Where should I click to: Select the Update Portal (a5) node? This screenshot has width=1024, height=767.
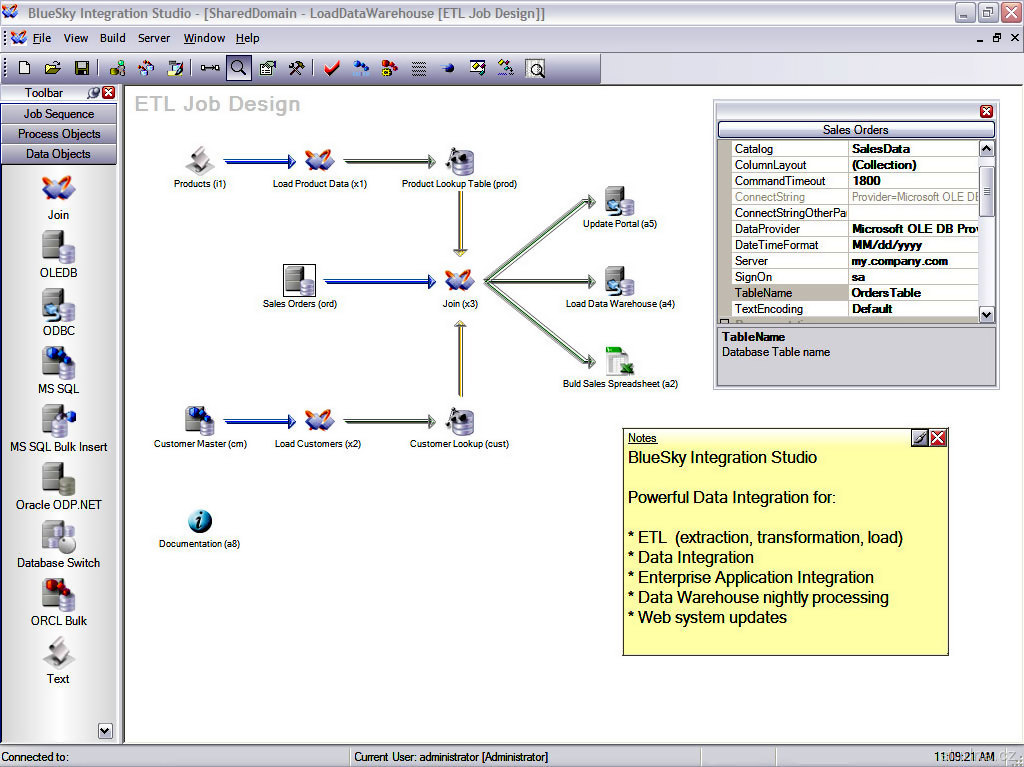(x=619, y=207)
